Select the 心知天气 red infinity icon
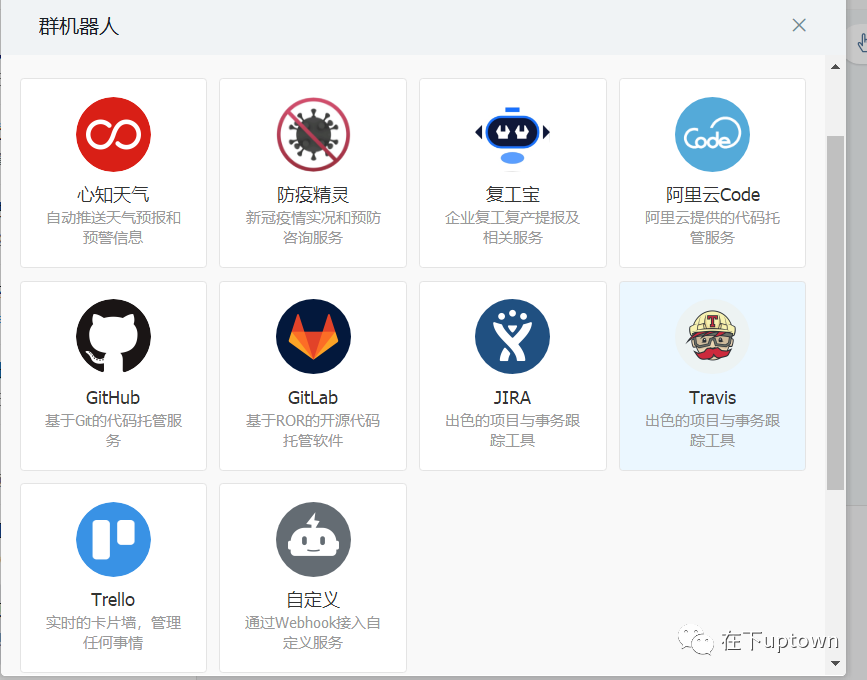Screen dimensions: 867x680 [x=113, y=134]
